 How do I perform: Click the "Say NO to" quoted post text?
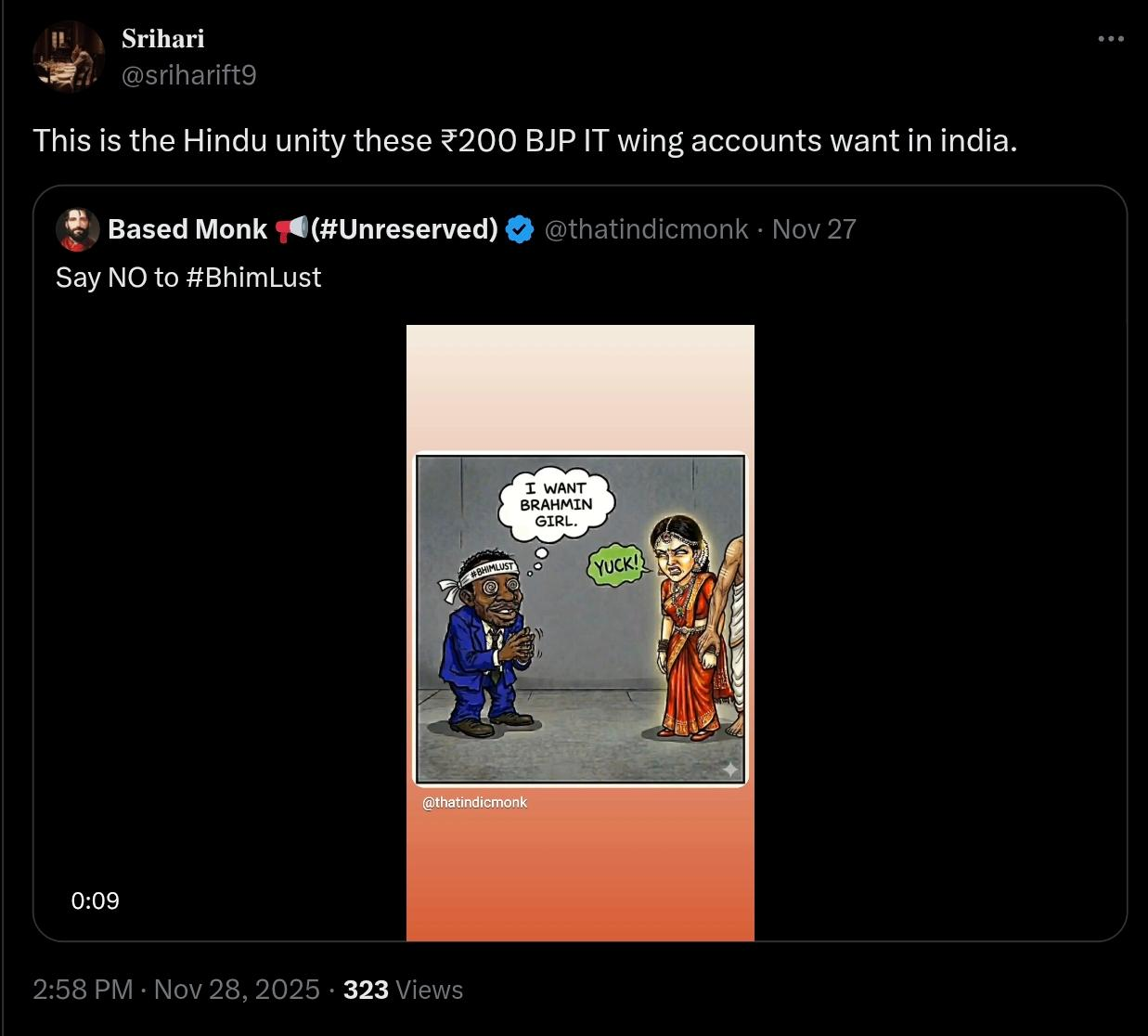[117, 278]
